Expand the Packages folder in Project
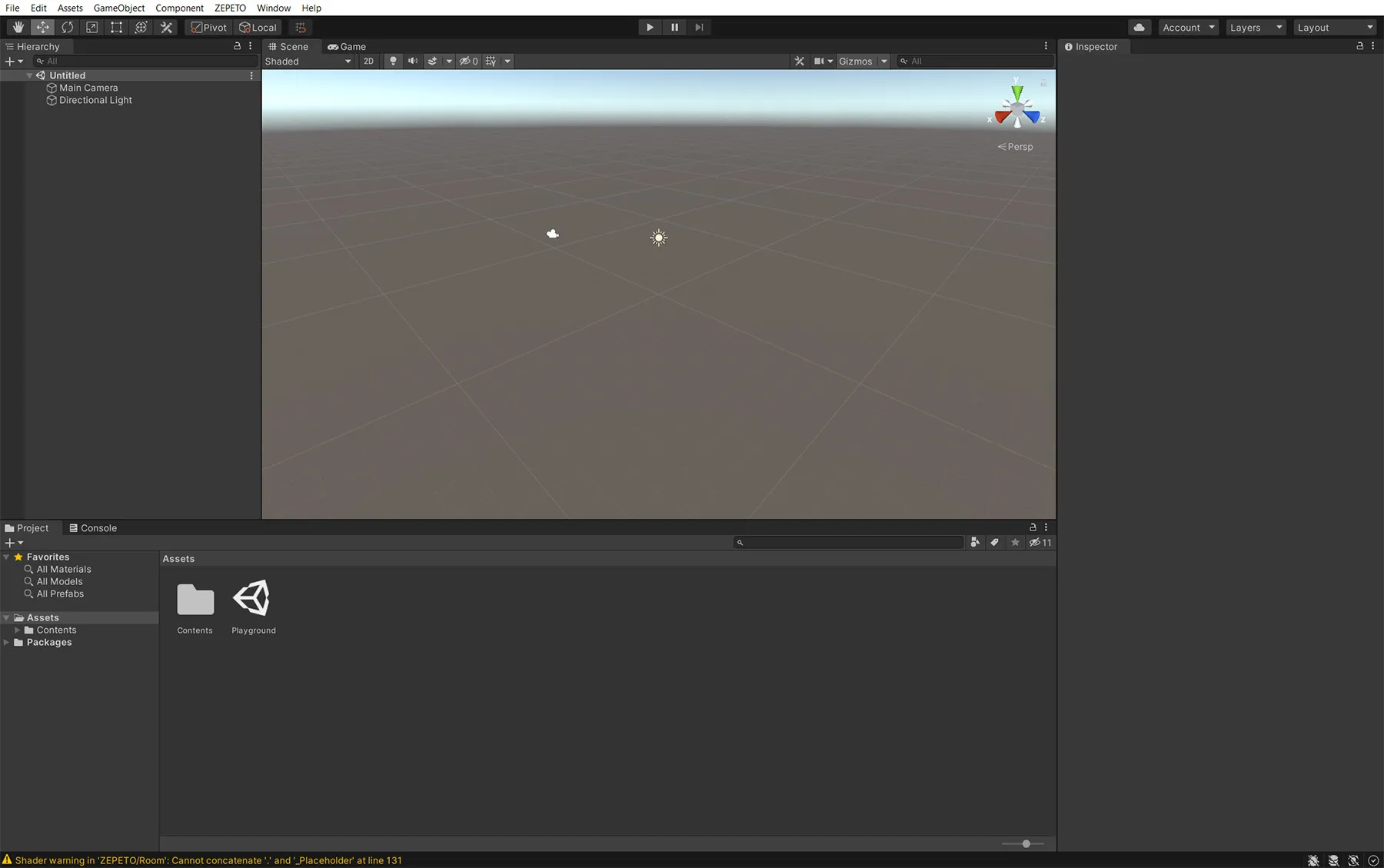The image size is (1384, 868). click(x=7, y=642)
